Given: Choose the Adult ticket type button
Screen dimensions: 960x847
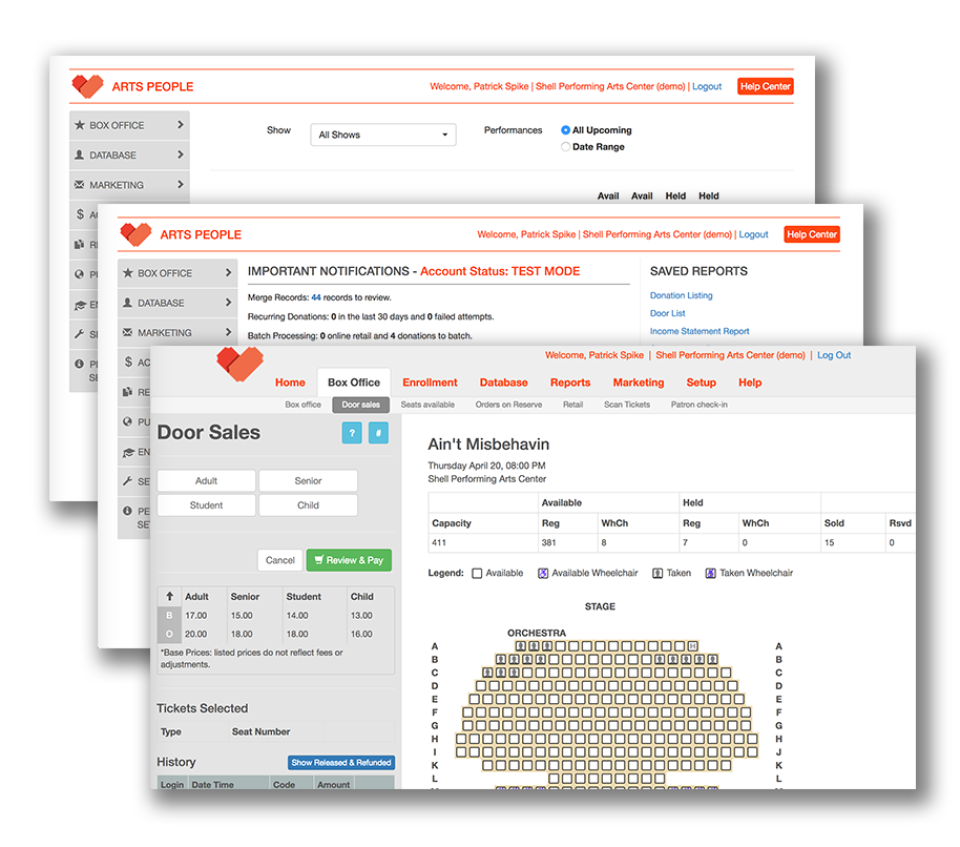Looking at the screenshot, I should point(206,481).
